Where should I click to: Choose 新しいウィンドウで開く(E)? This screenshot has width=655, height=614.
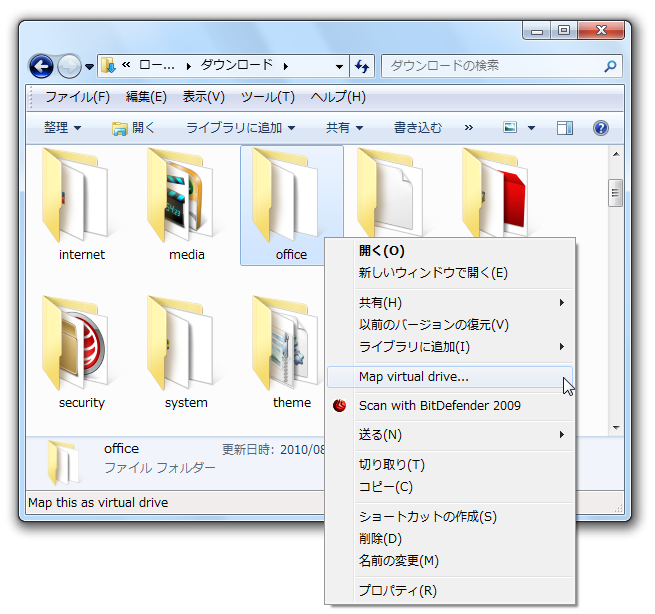click(x=450, y=273)
